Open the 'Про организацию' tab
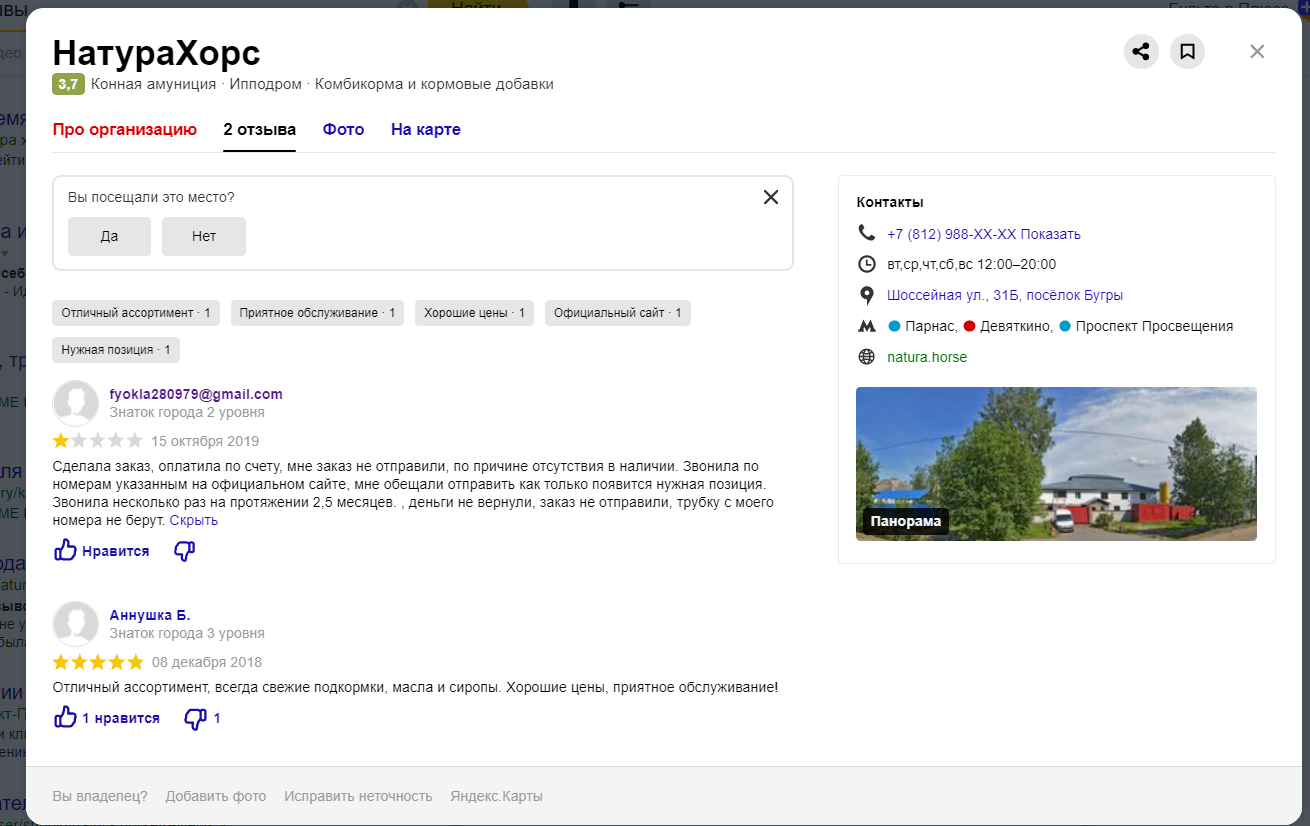1310x826 pixels. (125, 130)
